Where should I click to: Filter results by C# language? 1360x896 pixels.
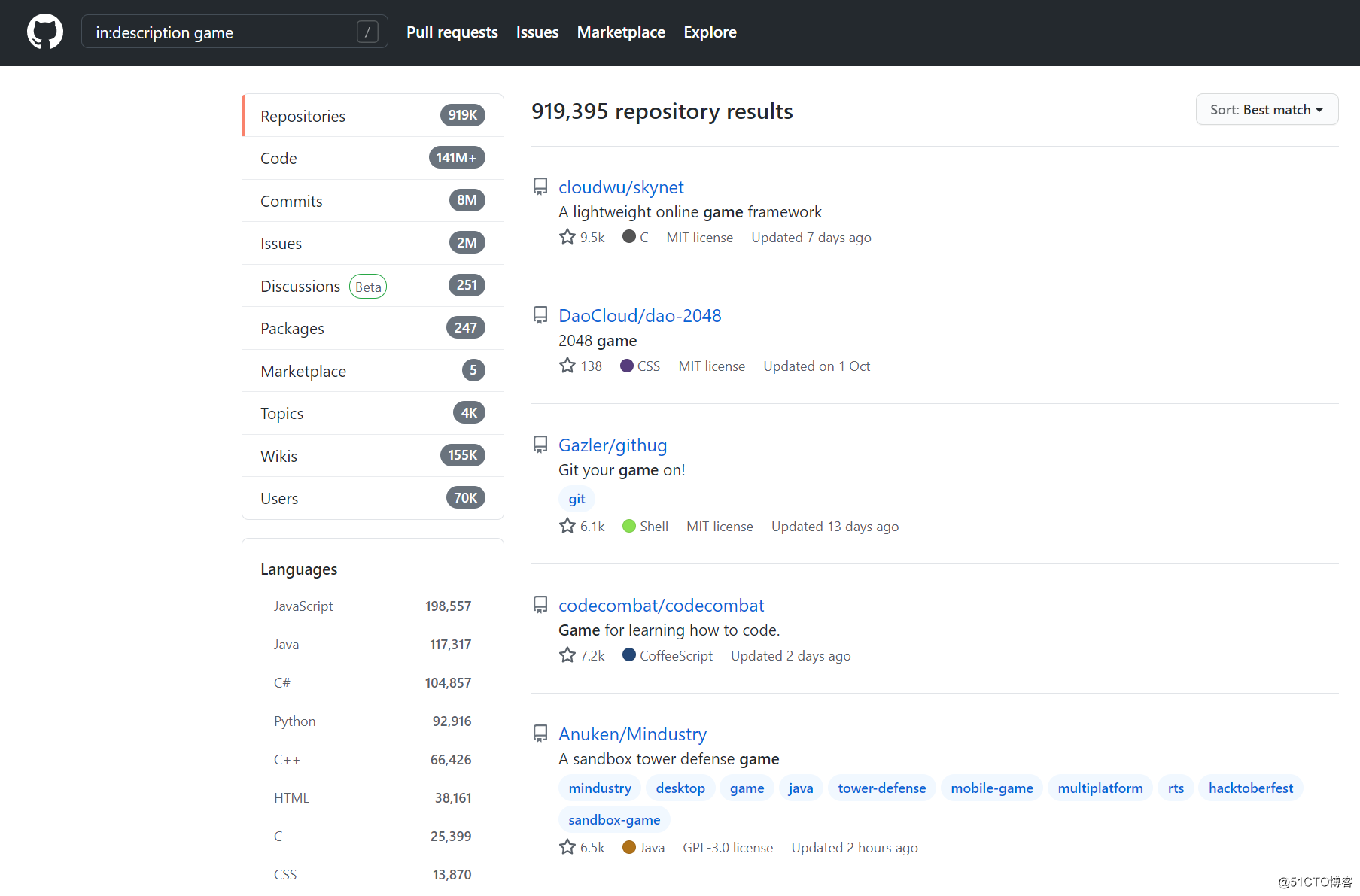point(373,683)
